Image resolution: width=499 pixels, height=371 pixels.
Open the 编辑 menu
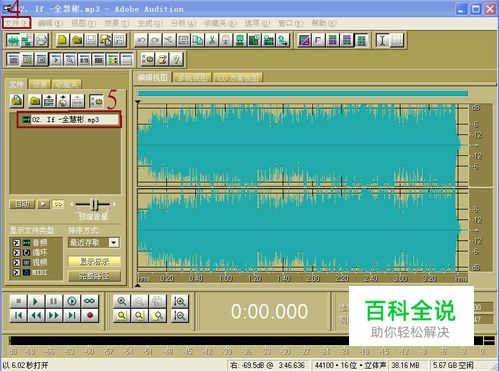50,23
